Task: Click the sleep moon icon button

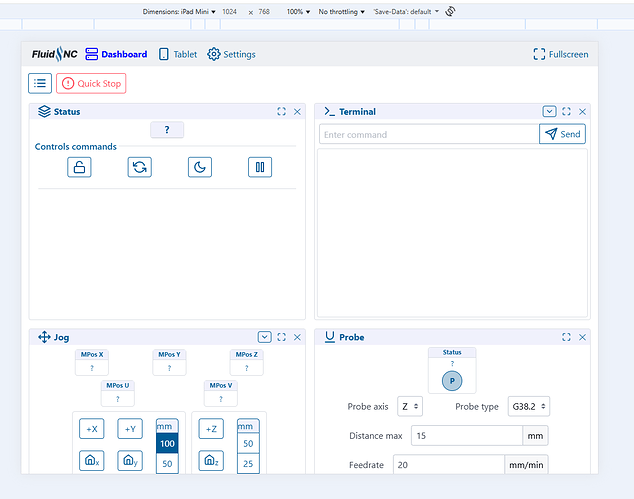Action: pyautogui.click(x=200, y=167)
